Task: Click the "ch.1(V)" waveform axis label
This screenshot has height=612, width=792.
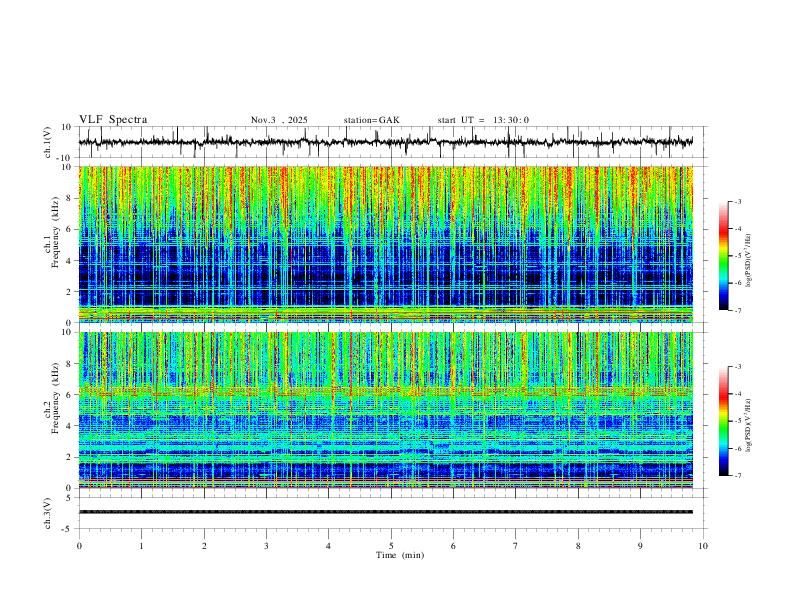Action: point(48,142)
